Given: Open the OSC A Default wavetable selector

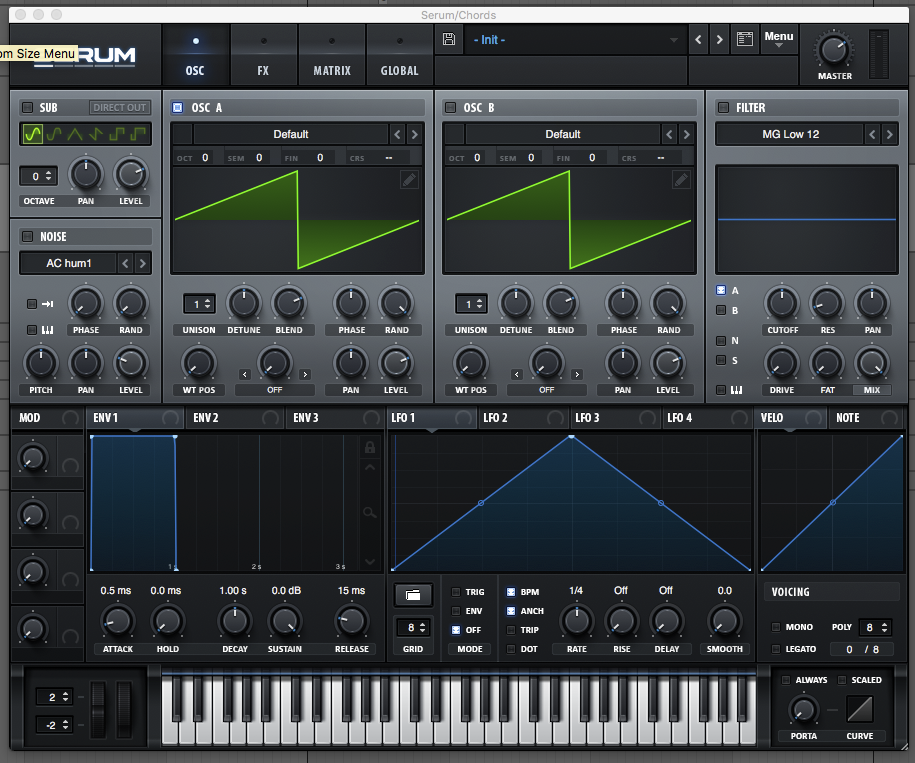Looking at the screenshot, I should (291, 135).
